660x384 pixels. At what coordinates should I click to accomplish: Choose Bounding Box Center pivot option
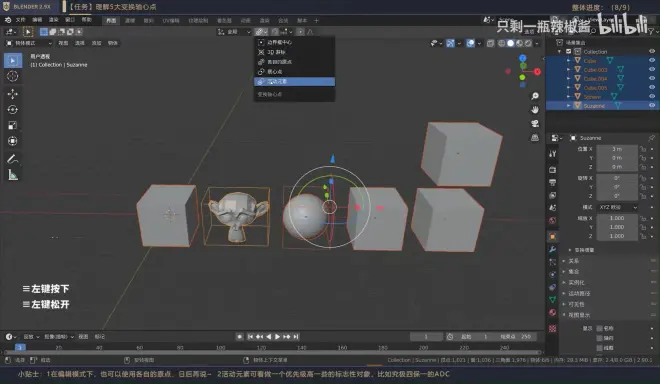click(x=294, y=43)
